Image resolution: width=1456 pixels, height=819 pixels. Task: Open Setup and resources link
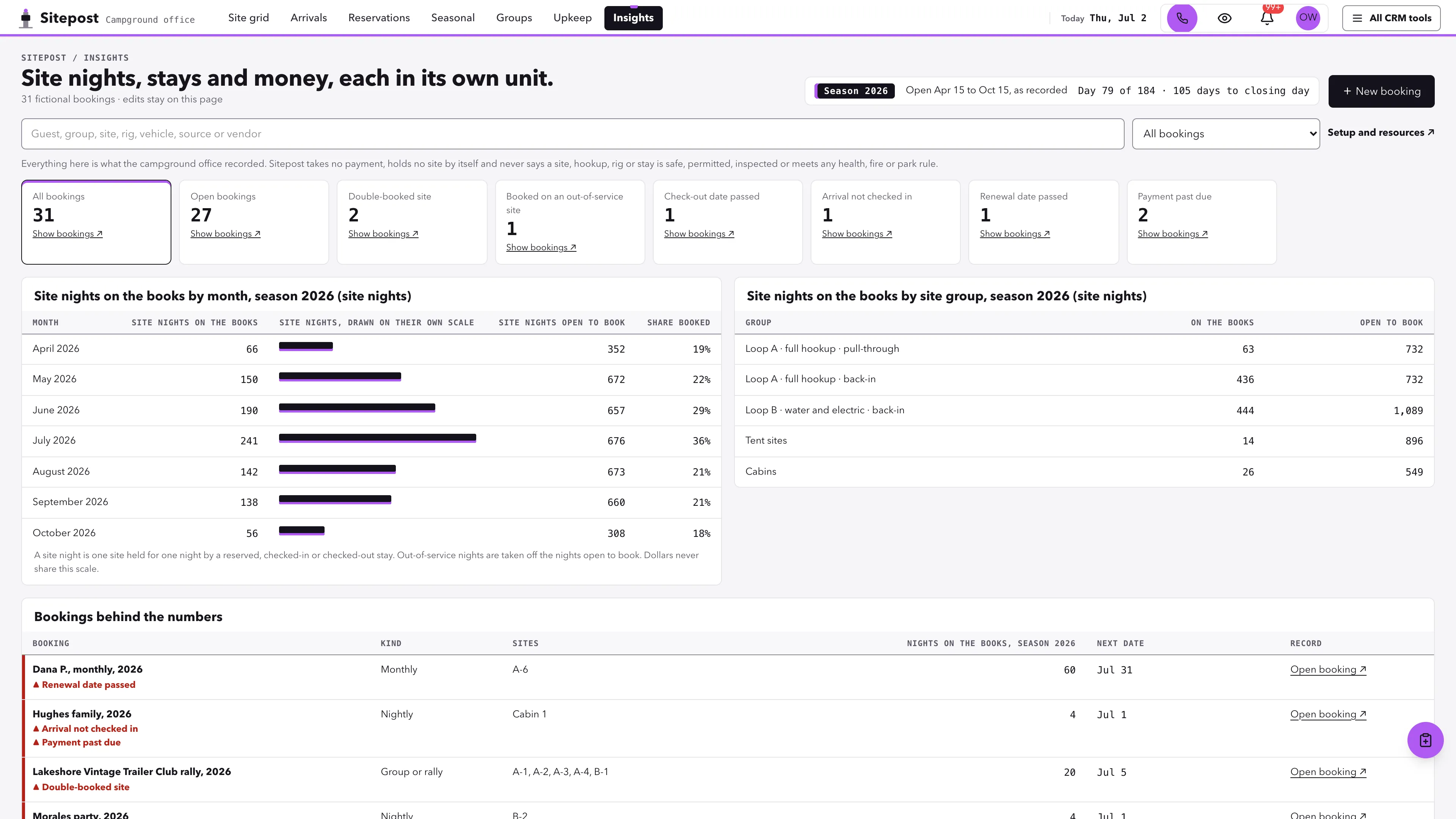1380,132
